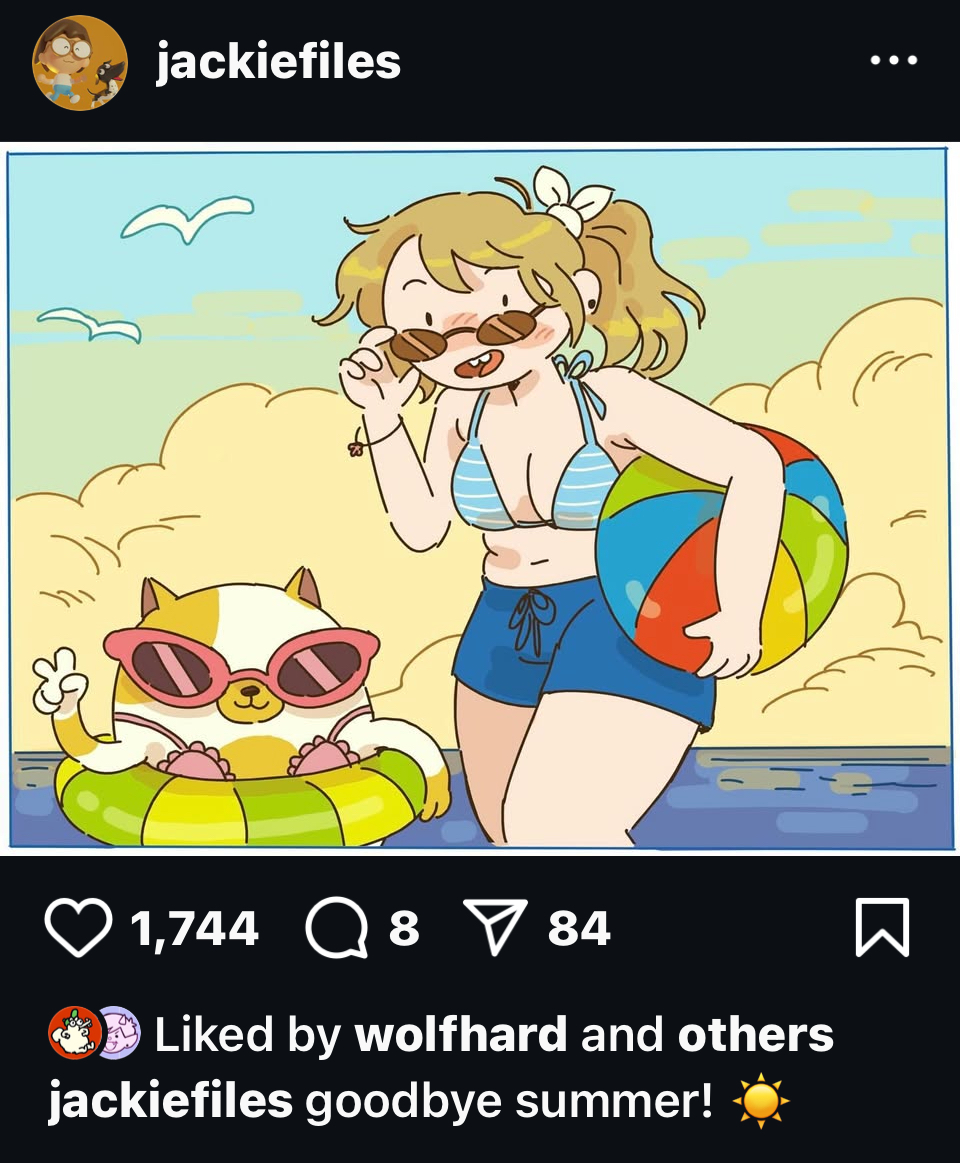This screenshot has width=960, height=1163.
Task: Save the post with the bookmark icon
Action: (x=882, y=927)
